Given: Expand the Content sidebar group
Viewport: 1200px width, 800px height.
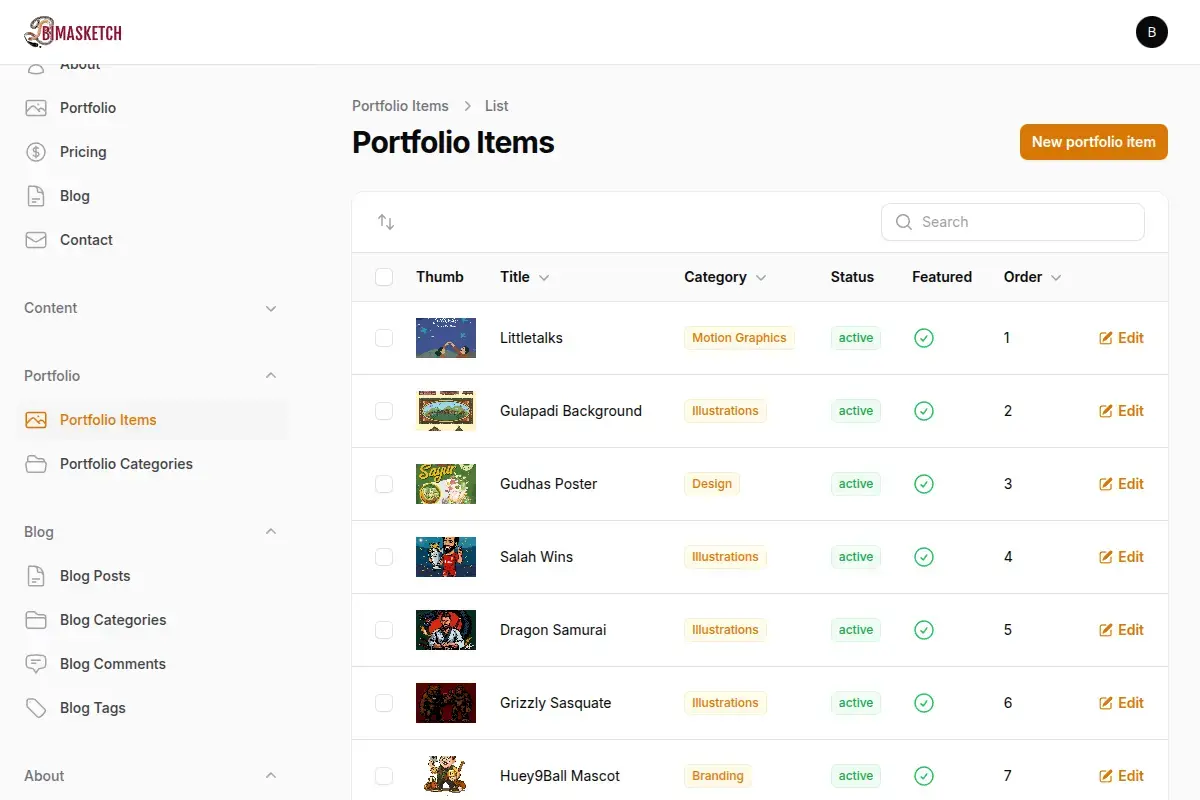Looking at the screenshot, I should (x=271, y=308).
